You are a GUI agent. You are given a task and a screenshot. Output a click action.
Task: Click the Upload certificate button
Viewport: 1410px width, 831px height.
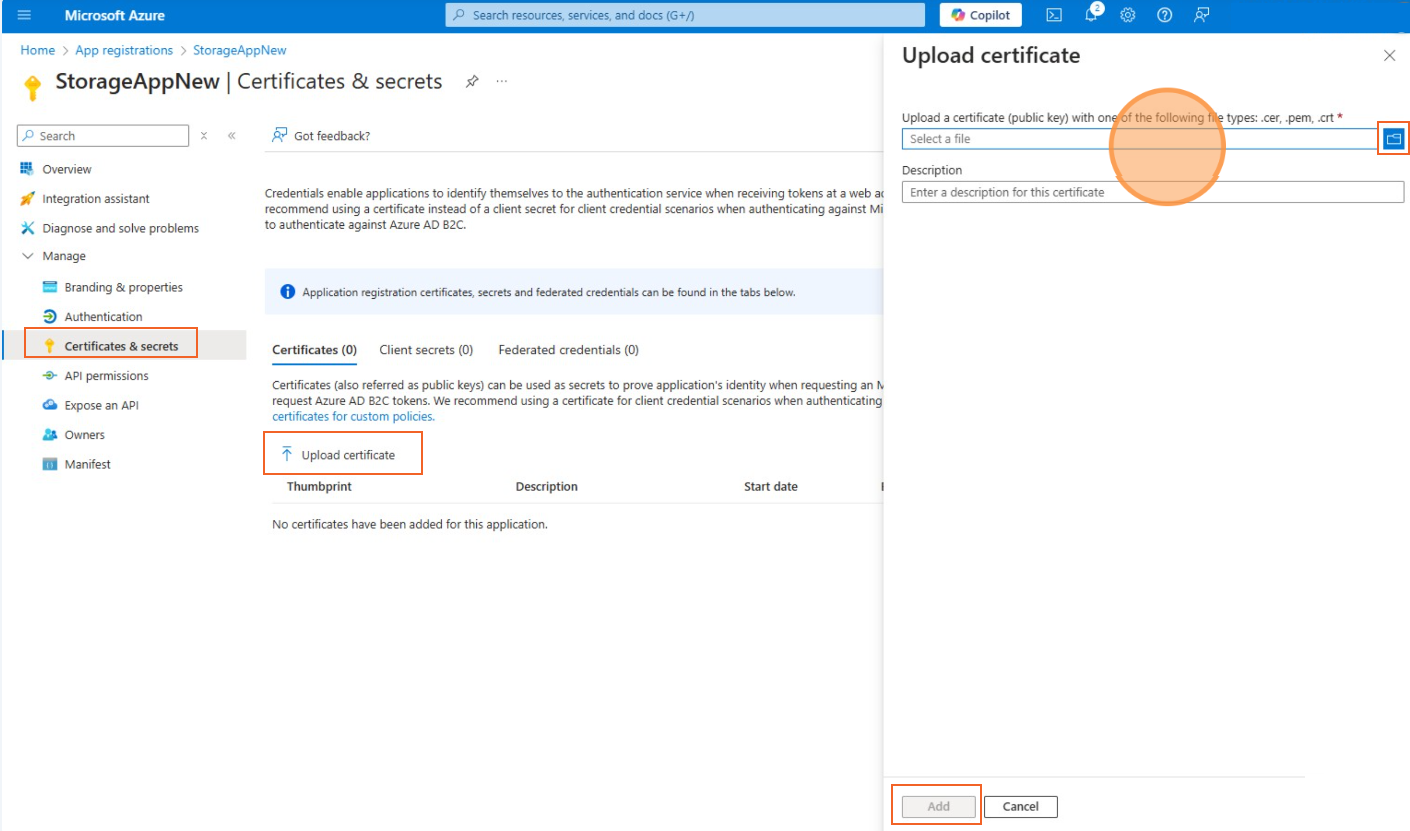tap(343, 455)
